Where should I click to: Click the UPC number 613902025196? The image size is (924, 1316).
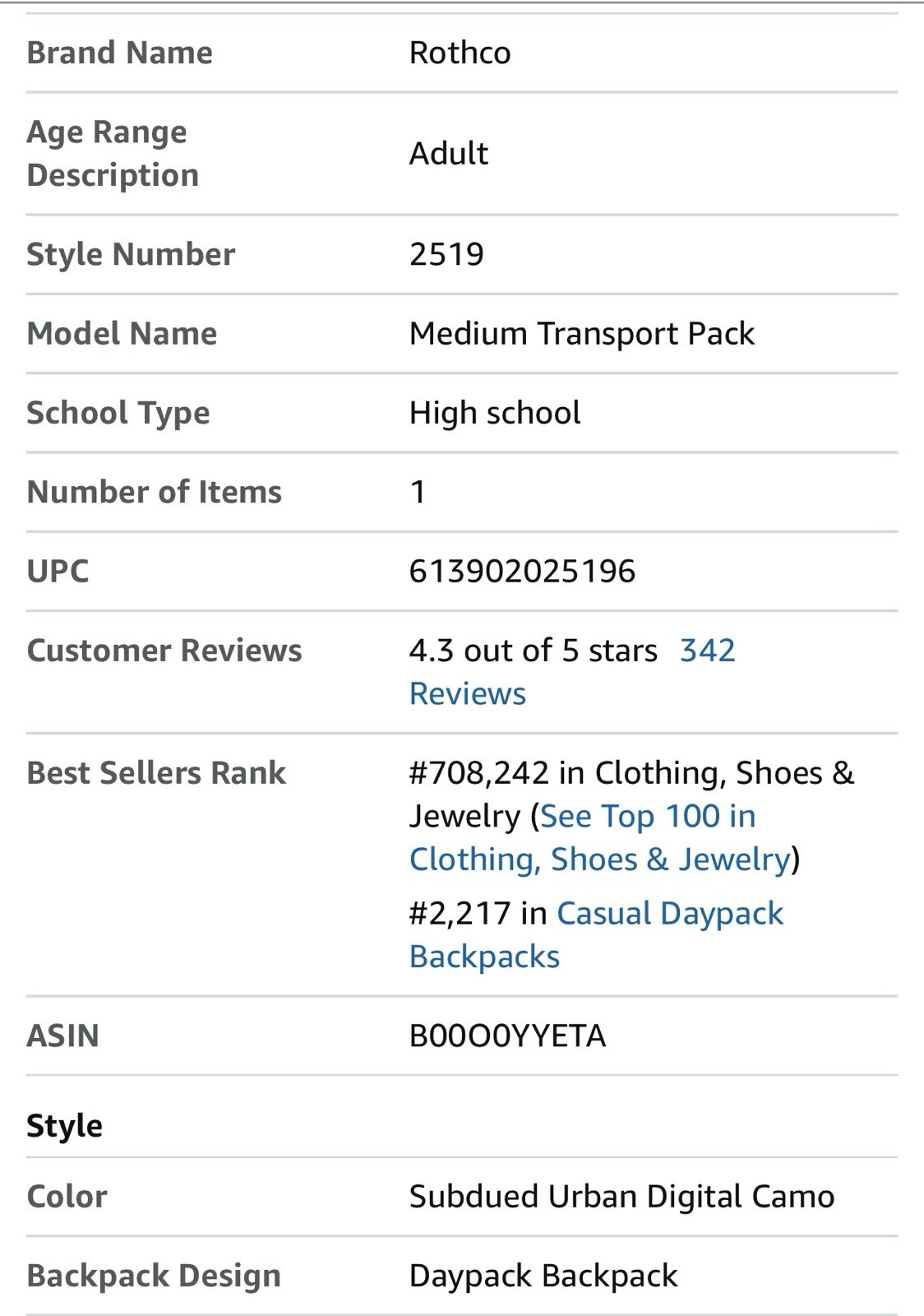point(523,571)
